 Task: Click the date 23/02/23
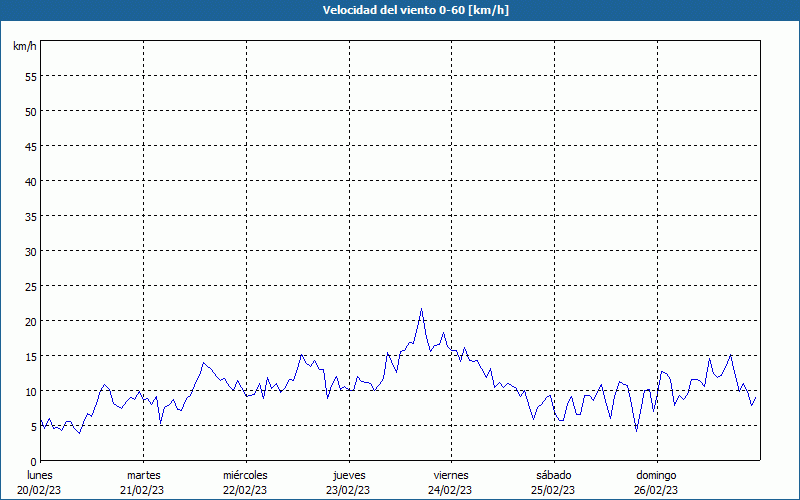point(348,490)
